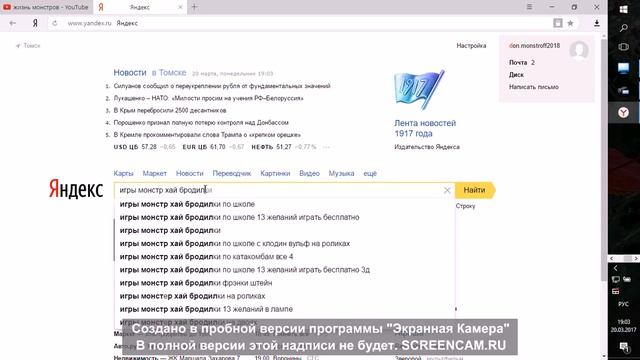Open the Новости news heading link
Screen dimensions: 640x360
[130, 73]
